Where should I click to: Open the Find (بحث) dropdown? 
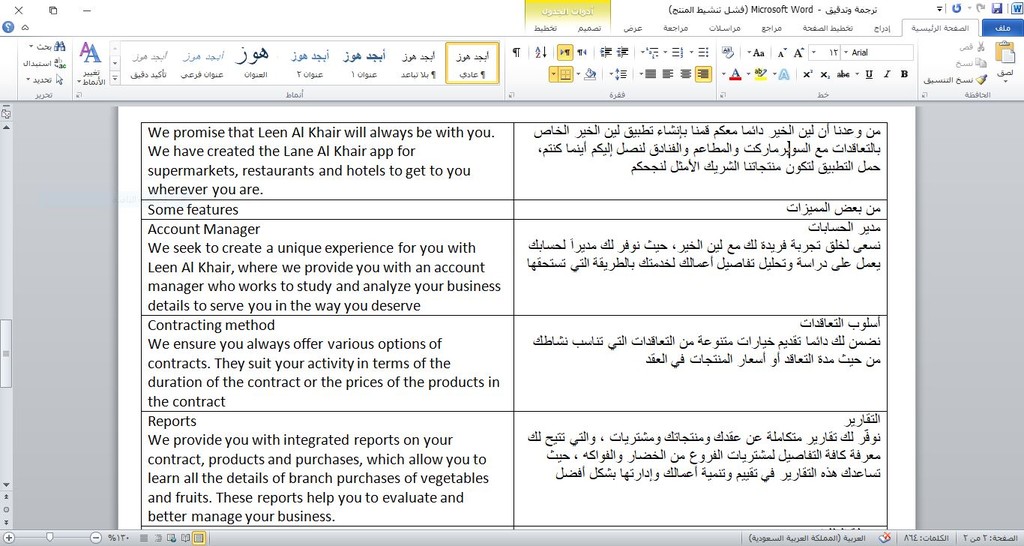point(31,47)
